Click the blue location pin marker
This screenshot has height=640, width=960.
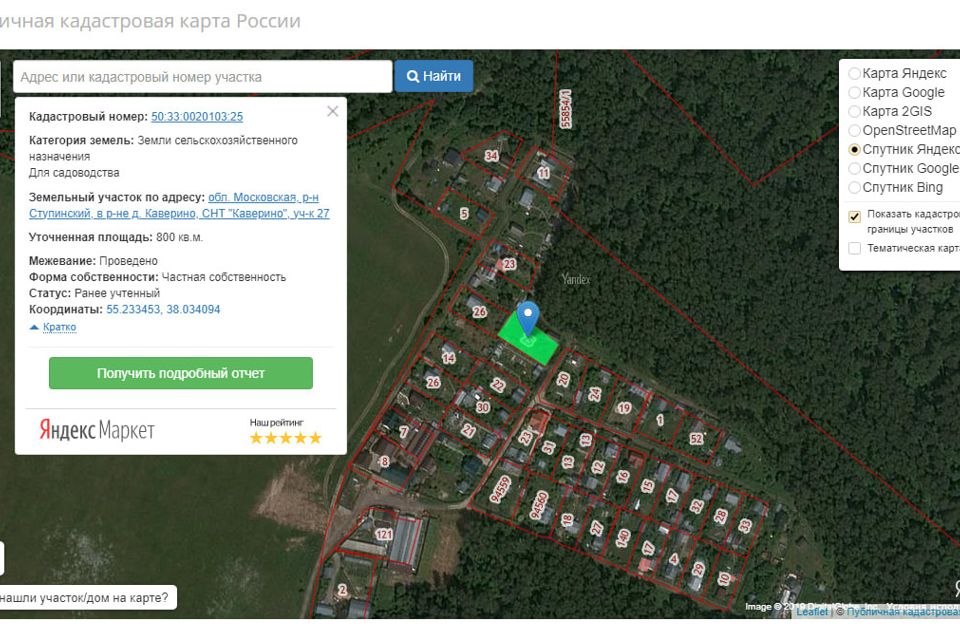point(528,315)
